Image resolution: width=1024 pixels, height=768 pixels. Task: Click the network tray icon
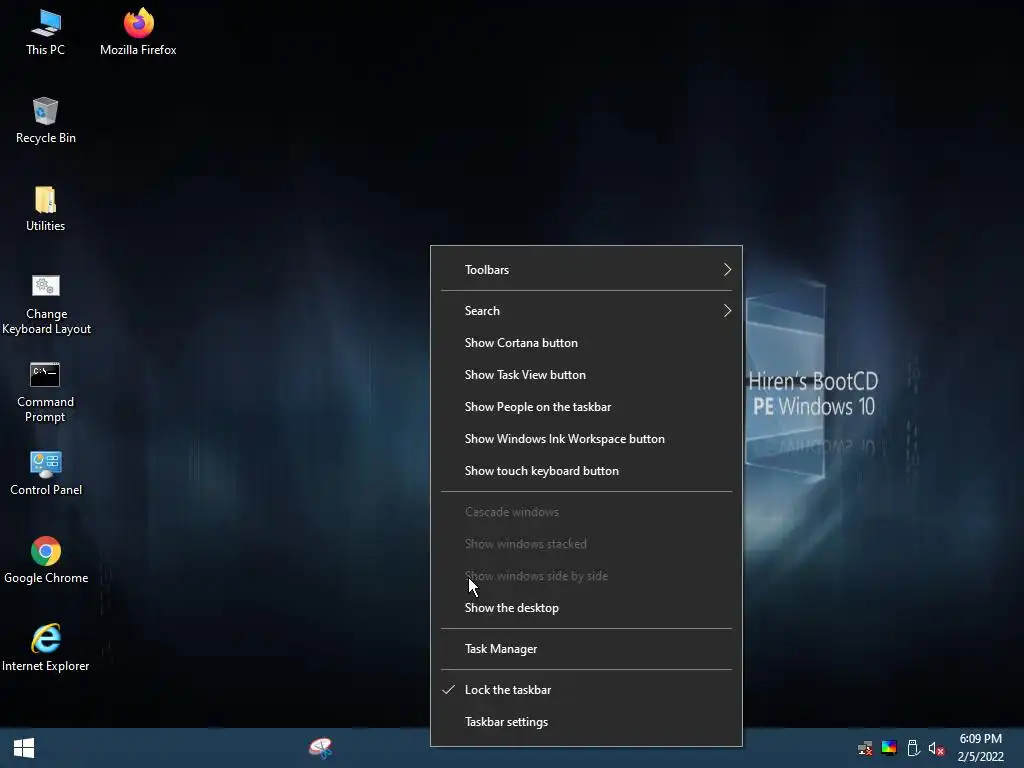coord(865,748)
